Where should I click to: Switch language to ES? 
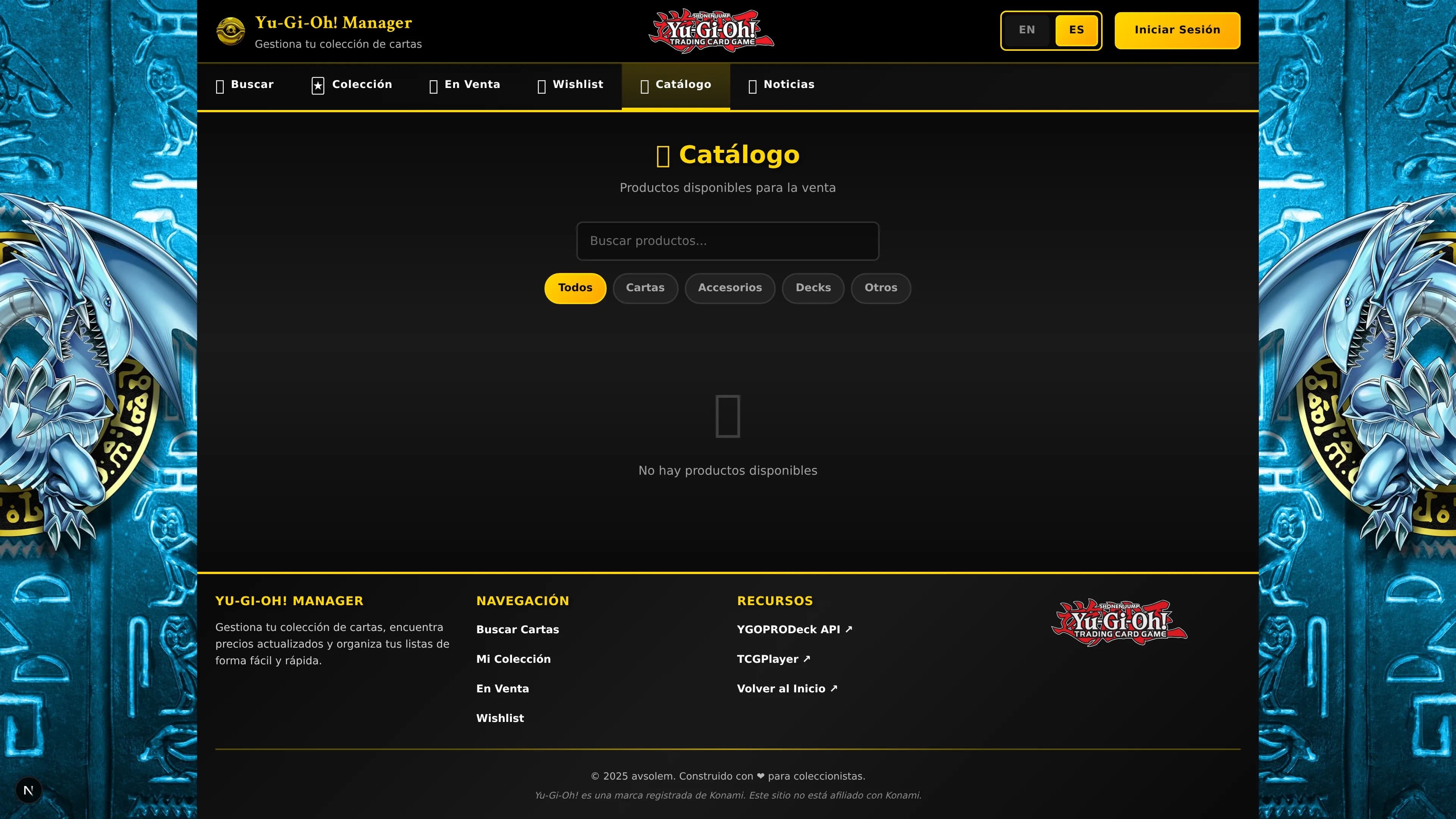click(x=1076, y=30)
